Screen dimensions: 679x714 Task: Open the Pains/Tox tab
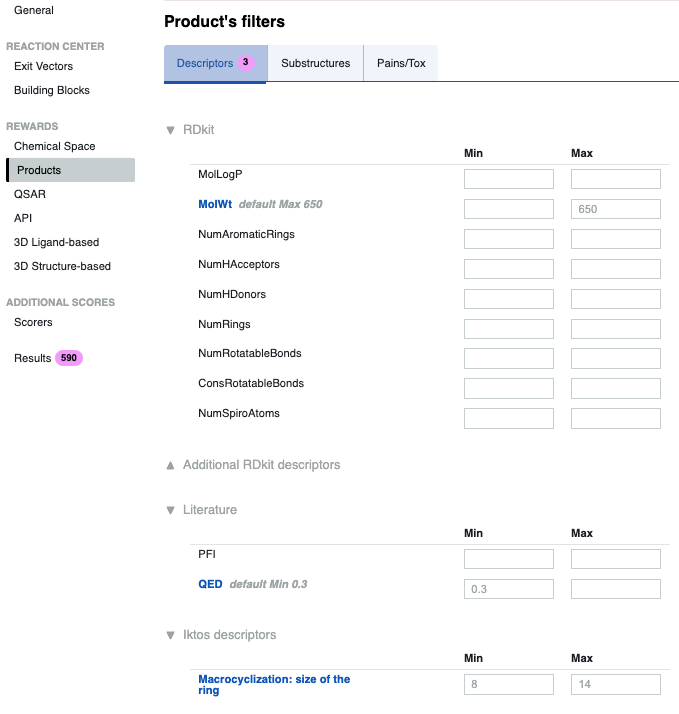(400, 63)
